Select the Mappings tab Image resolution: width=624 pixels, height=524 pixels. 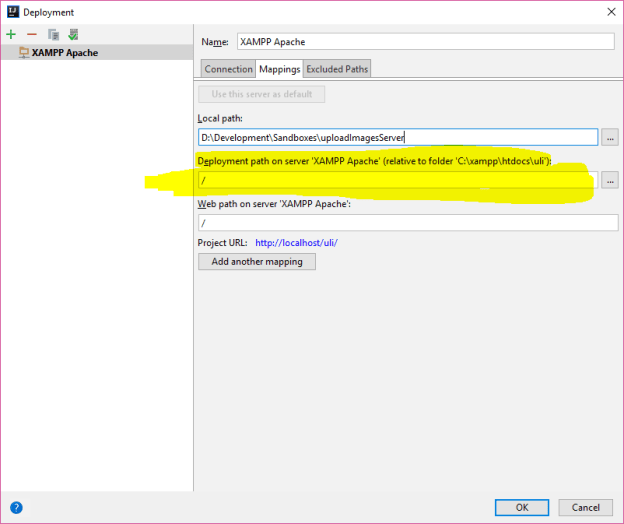(x=279, y=69)
